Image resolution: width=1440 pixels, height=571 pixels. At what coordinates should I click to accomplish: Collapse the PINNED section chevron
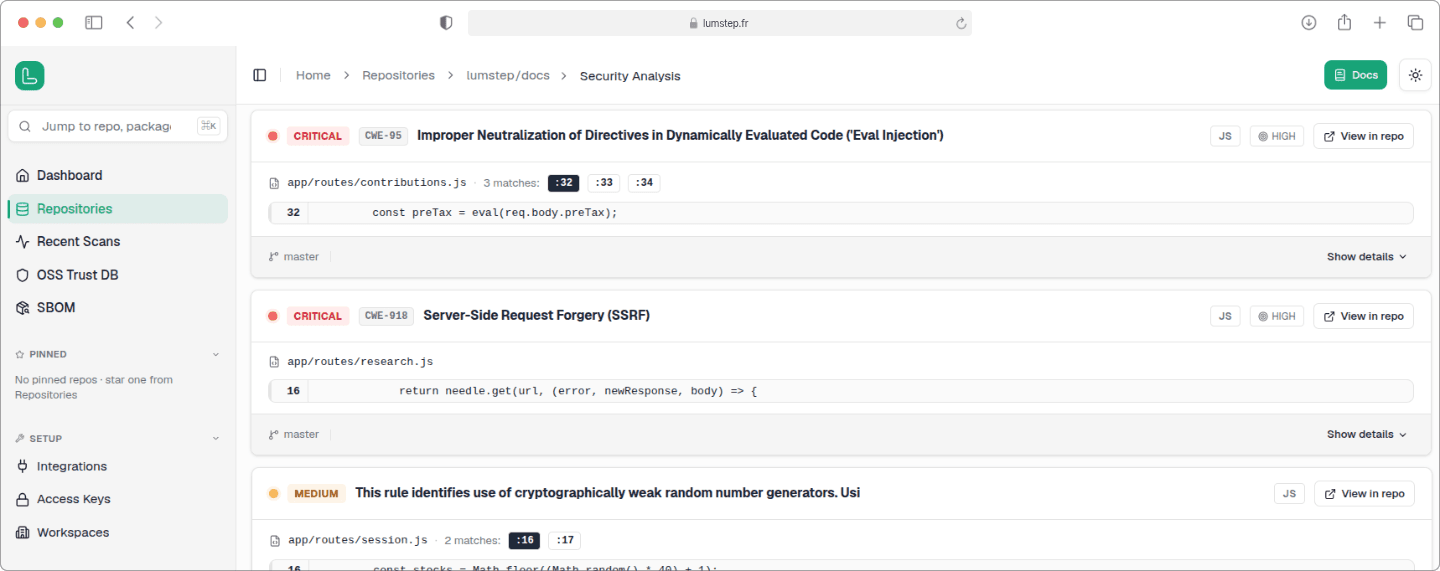coord(216,354)
